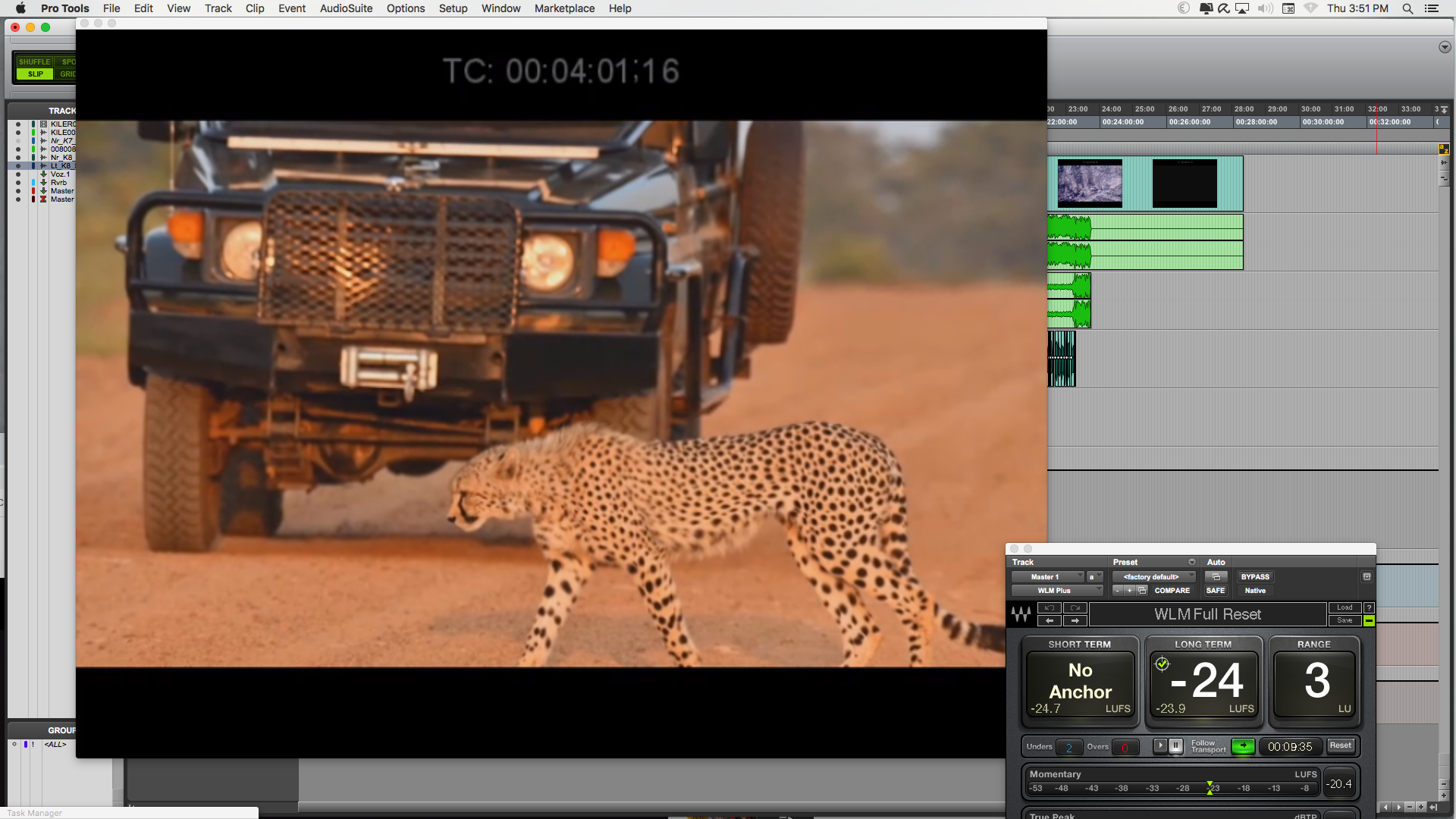The image size is (1456, 819).
Task: Click the ruler view down-arrow icon at timeline end
Action: 1444,110
